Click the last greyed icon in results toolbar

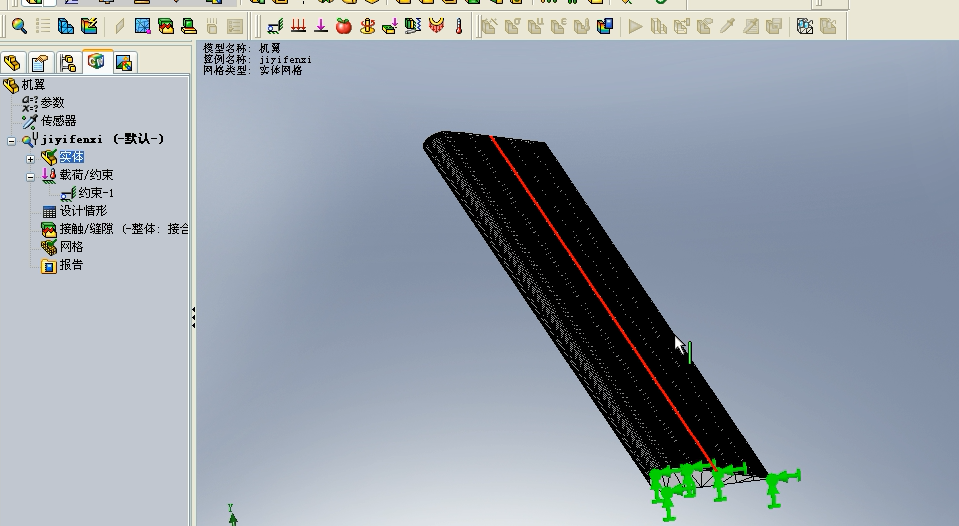pyautogui.click(x=828, y=26)
